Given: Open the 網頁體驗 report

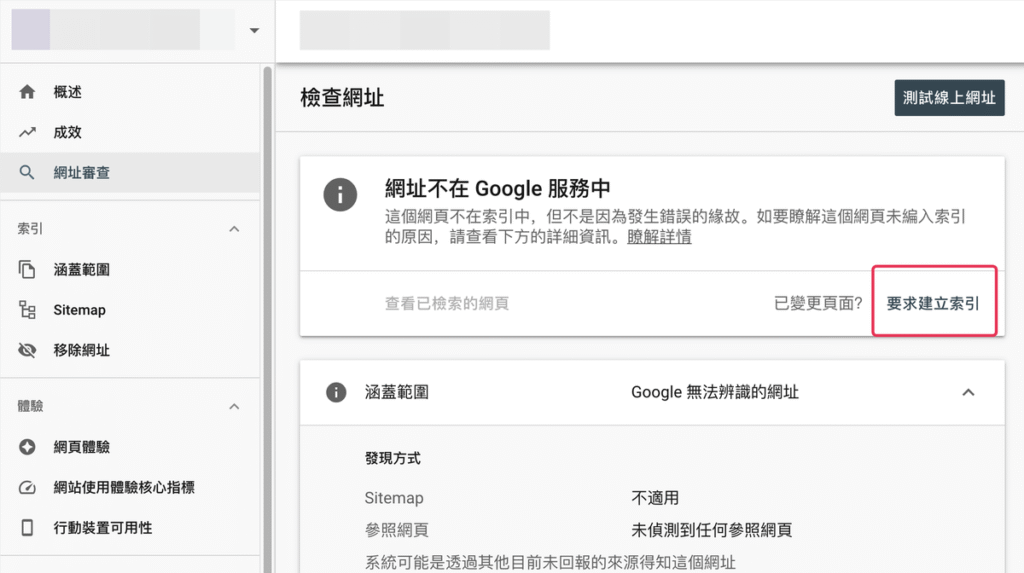Looking at the screenshot, I should coord(130,447).
